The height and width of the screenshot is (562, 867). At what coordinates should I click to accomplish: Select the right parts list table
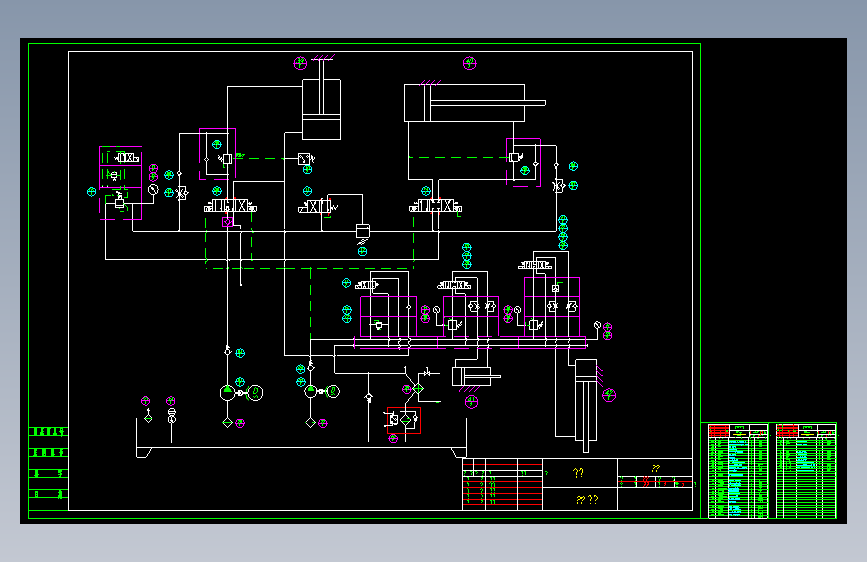pyautogui.click(x=806, y=471)
